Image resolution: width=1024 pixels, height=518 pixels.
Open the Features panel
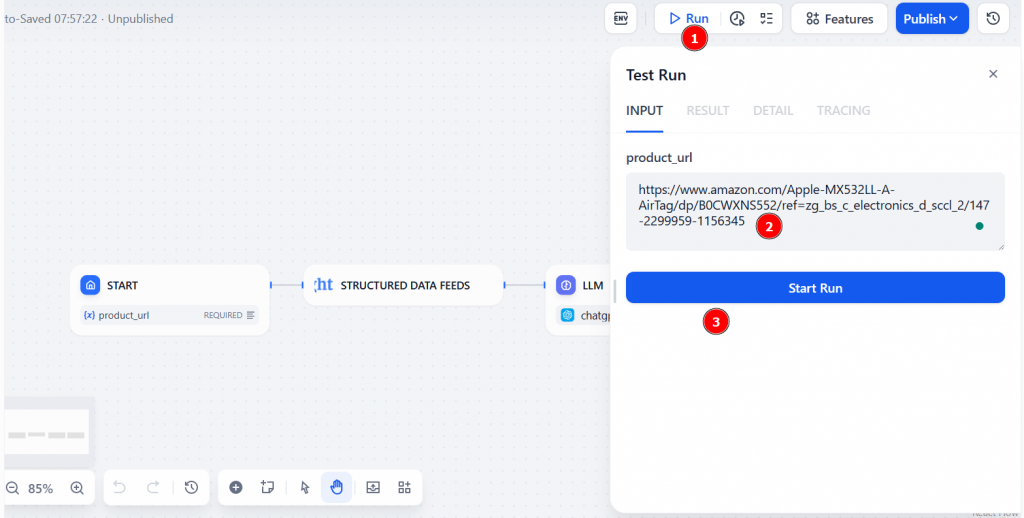pos(839,19)
